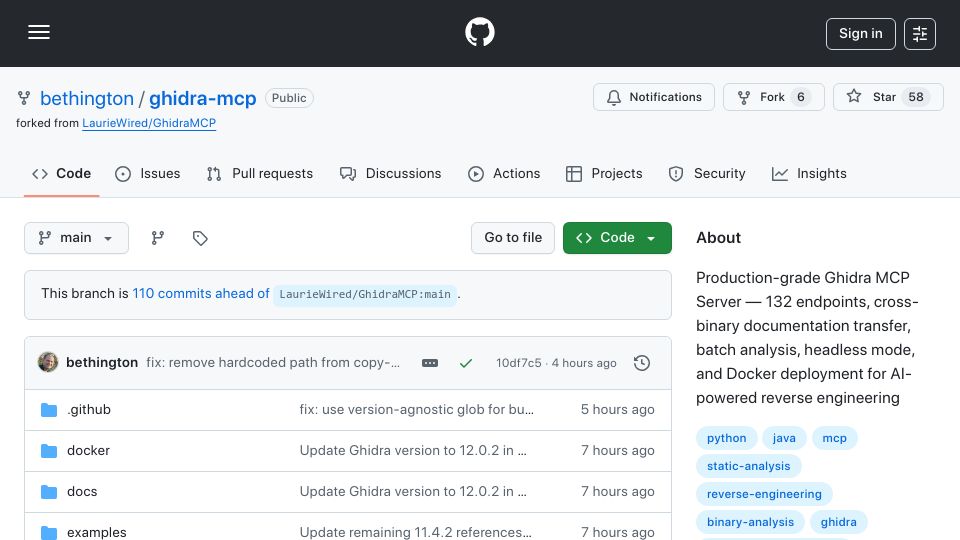This screenshot has width=960, height=540.
Task: Select the python topic tag
Action: 727,438
